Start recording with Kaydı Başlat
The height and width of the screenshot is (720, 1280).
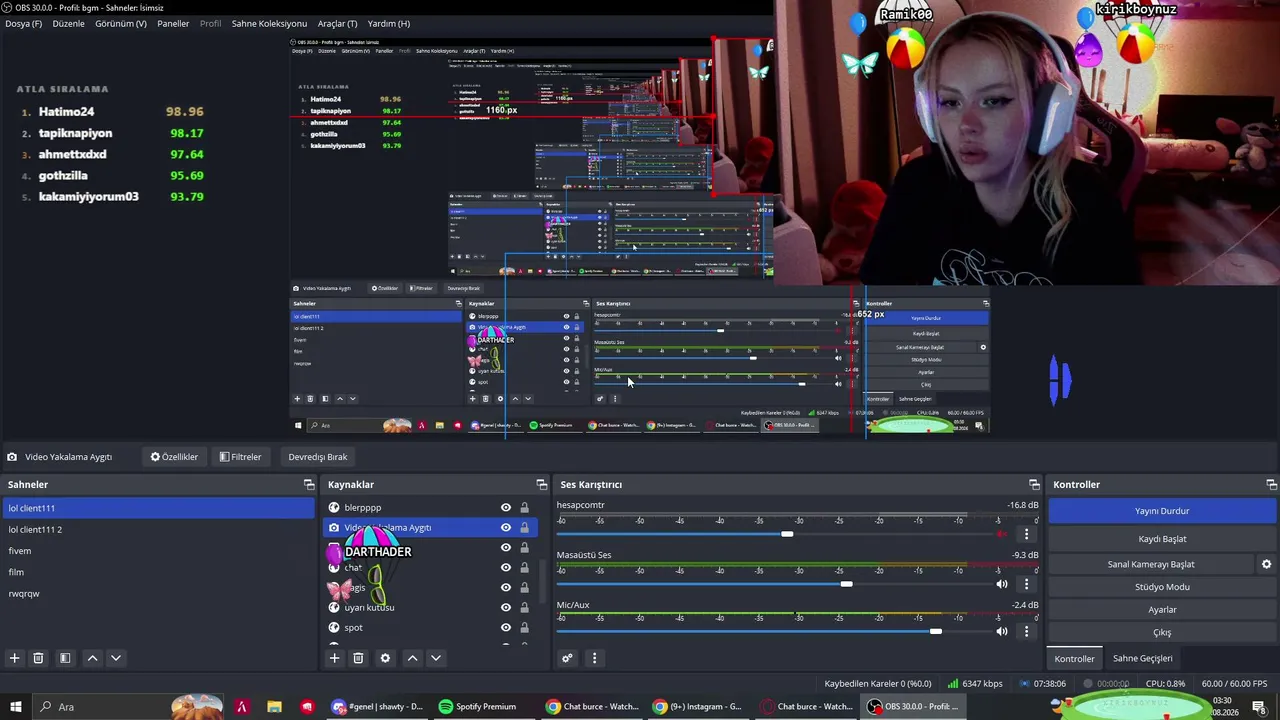[1162, 539]
